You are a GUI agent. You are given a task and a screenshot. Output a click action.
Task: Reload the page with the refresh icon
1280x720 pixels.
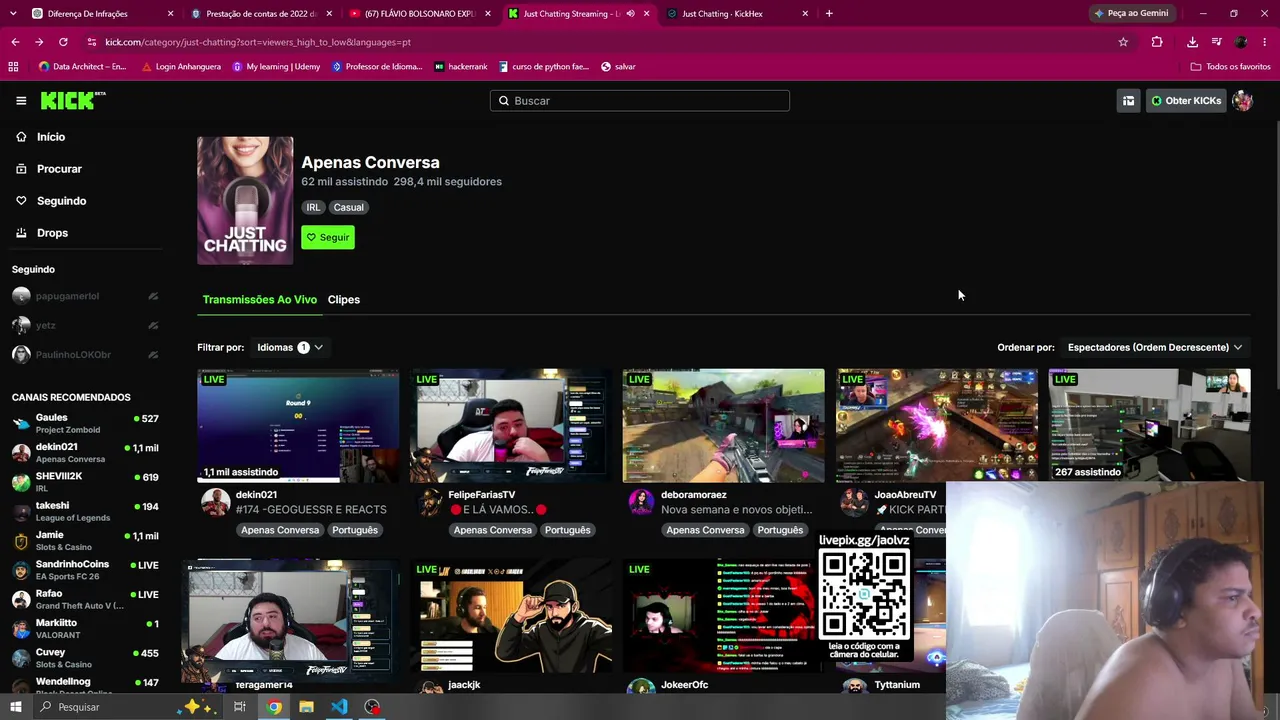[x=63, y=42]
